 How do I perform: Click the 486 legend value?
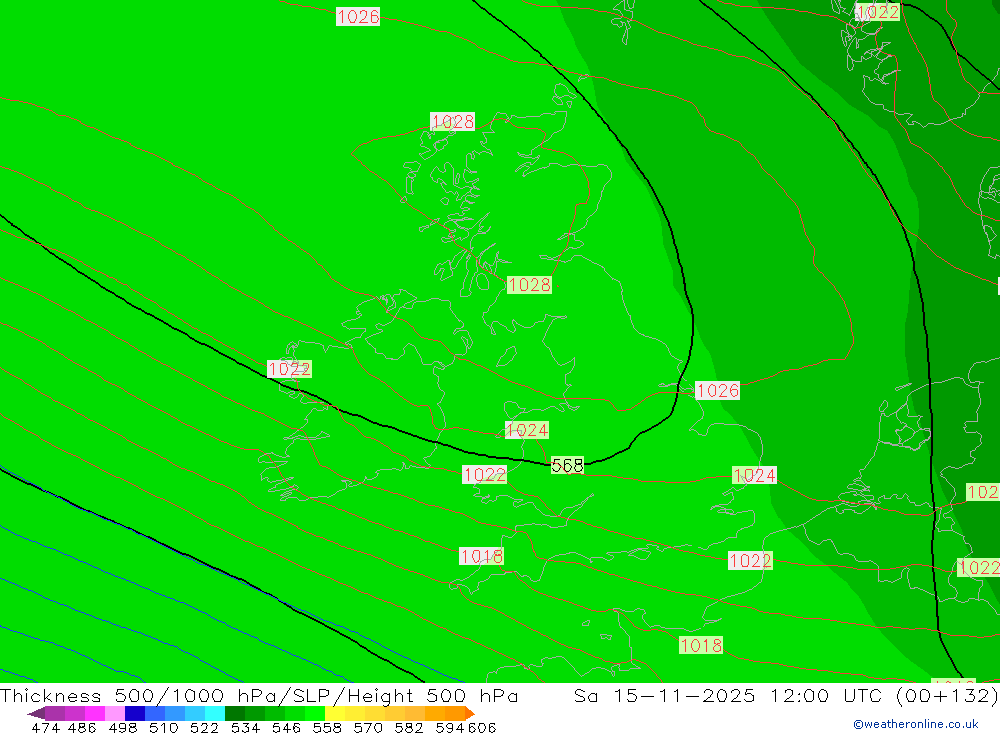click(82, 727)
